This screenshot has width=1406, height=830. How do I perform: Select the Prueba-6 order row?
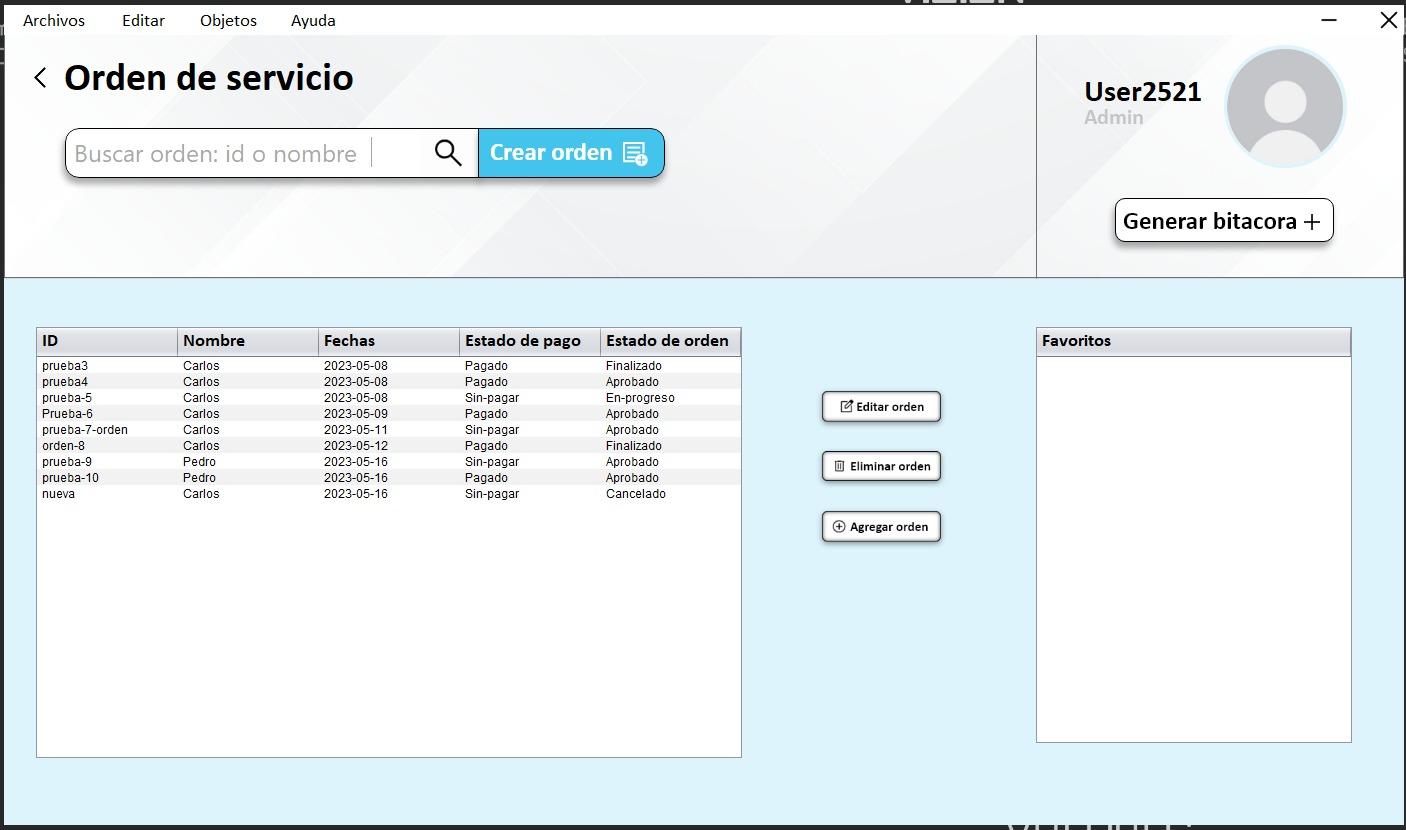[389, 414]
